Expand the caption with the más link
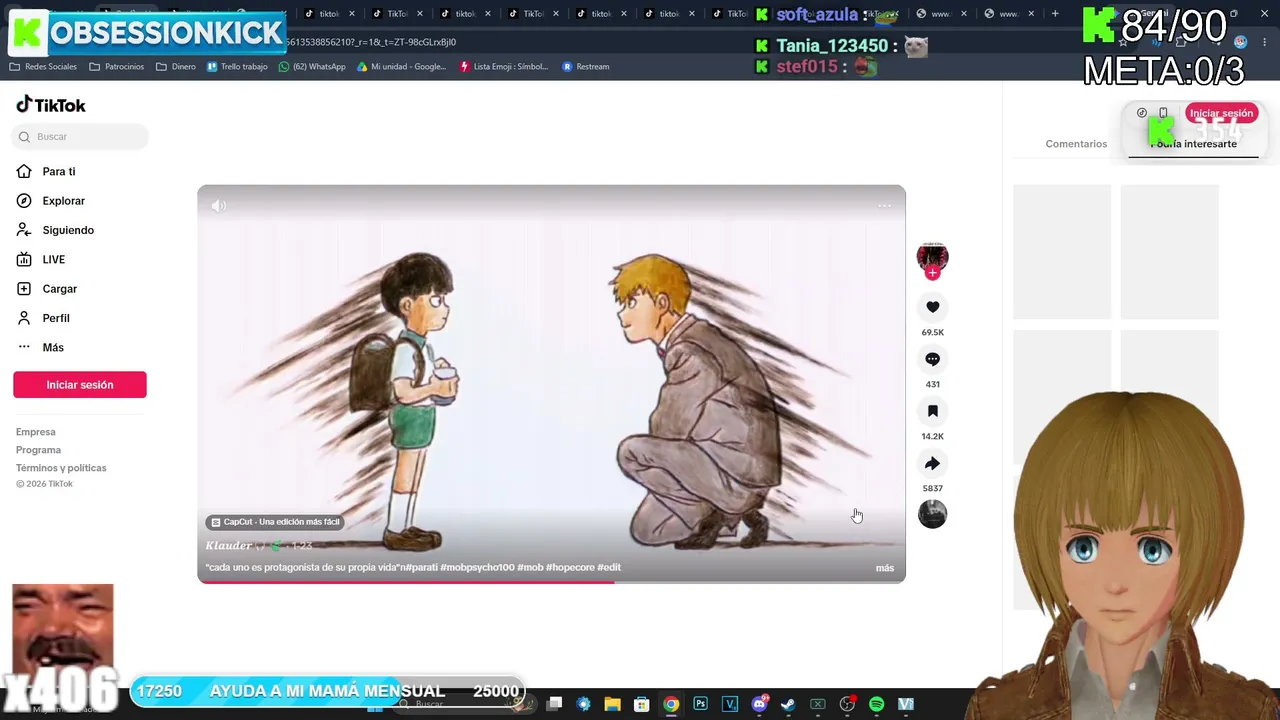1280x720 pixels. 885,568
